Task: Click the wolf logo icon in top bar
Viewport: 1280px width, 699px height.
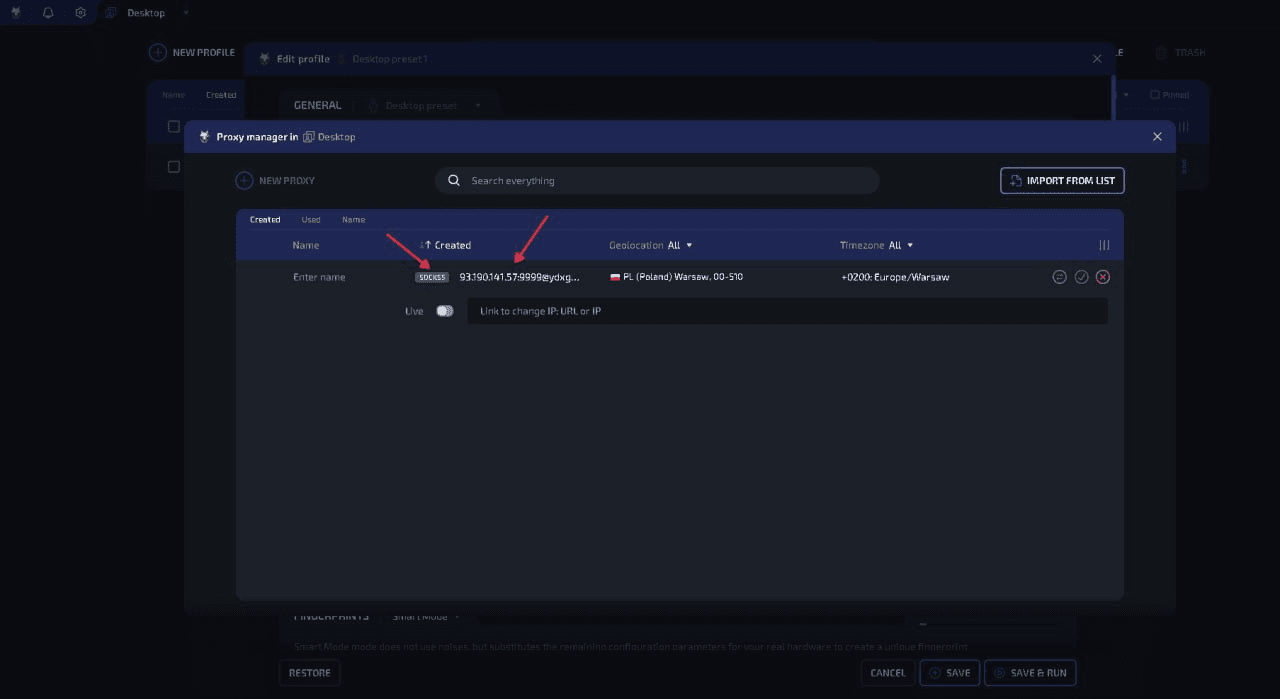Action: (16, 13)
